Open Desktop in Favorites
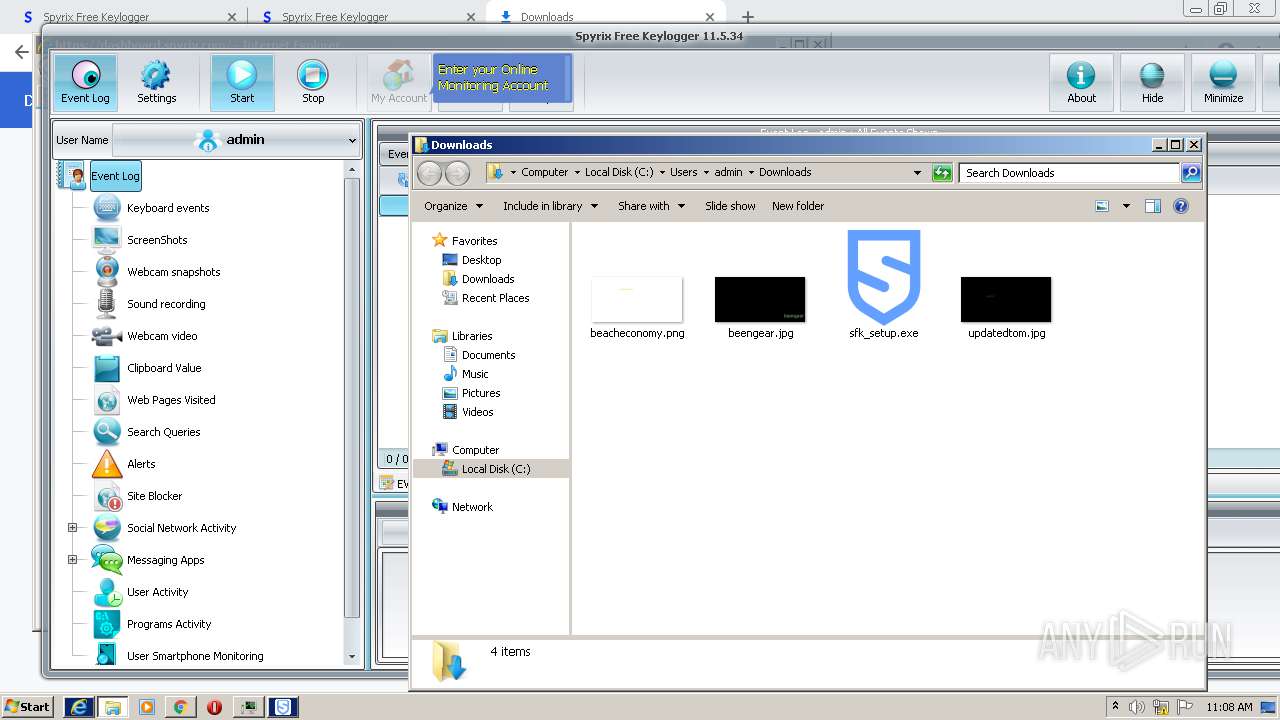The image size is (1280, 720). tap(481, 260)
